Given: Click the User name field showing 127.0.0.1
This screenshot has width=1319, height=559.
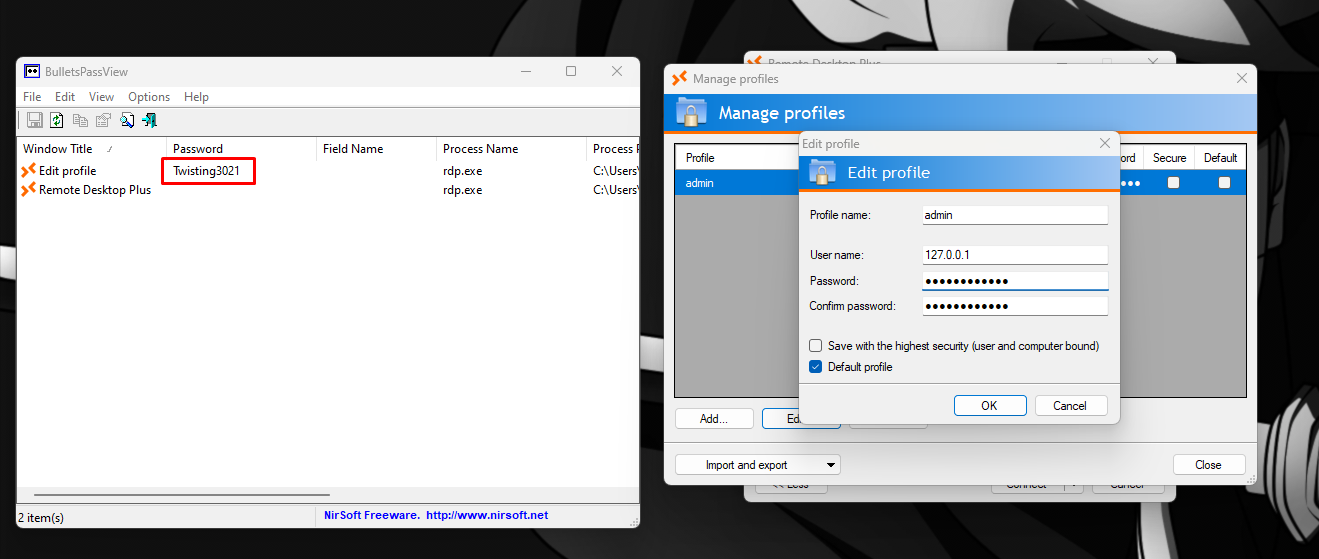Looking at the screenshot, I should (x=1014, y=255).
